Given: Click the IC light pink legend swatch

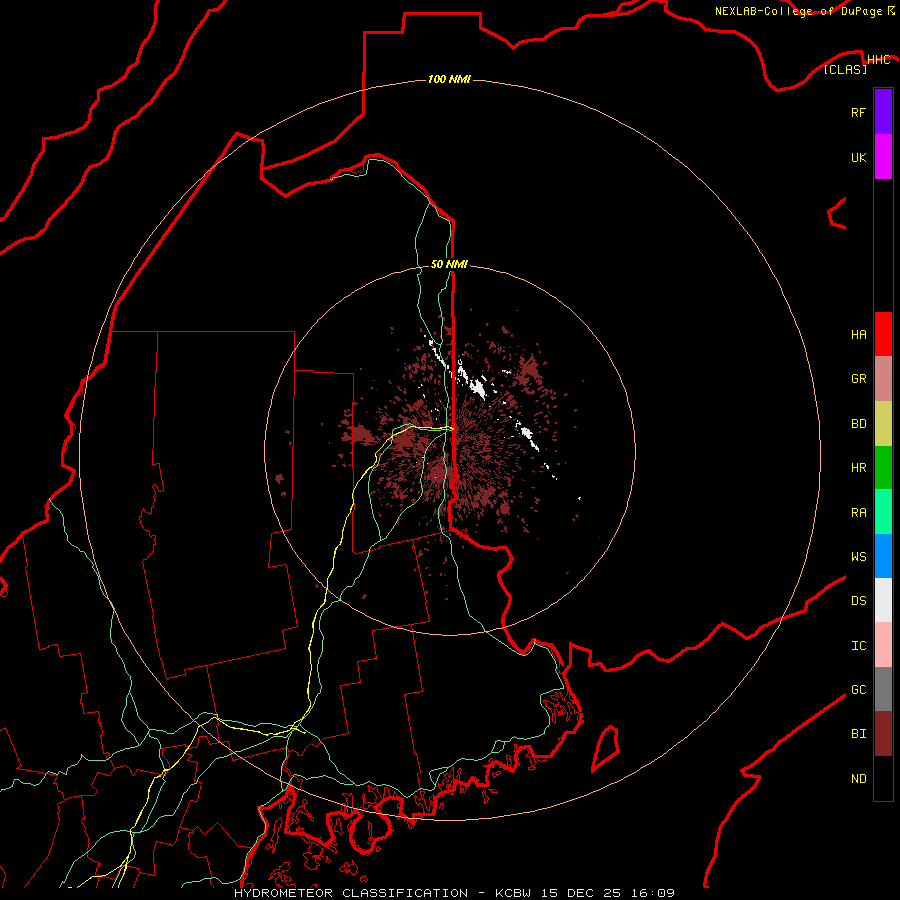Looking at the screenshot, I should pos(883,645).
